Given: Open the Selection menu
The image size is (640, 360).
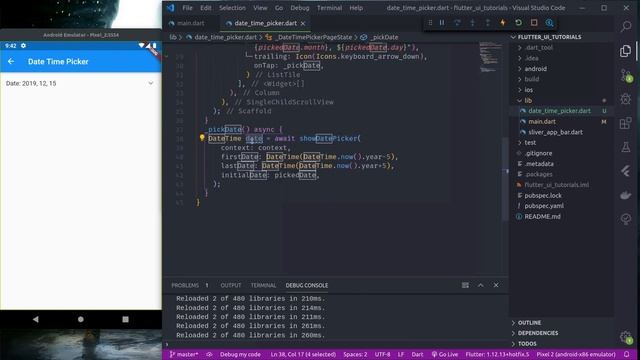Looking at the screenshot, I should click(x=232, y=8).
